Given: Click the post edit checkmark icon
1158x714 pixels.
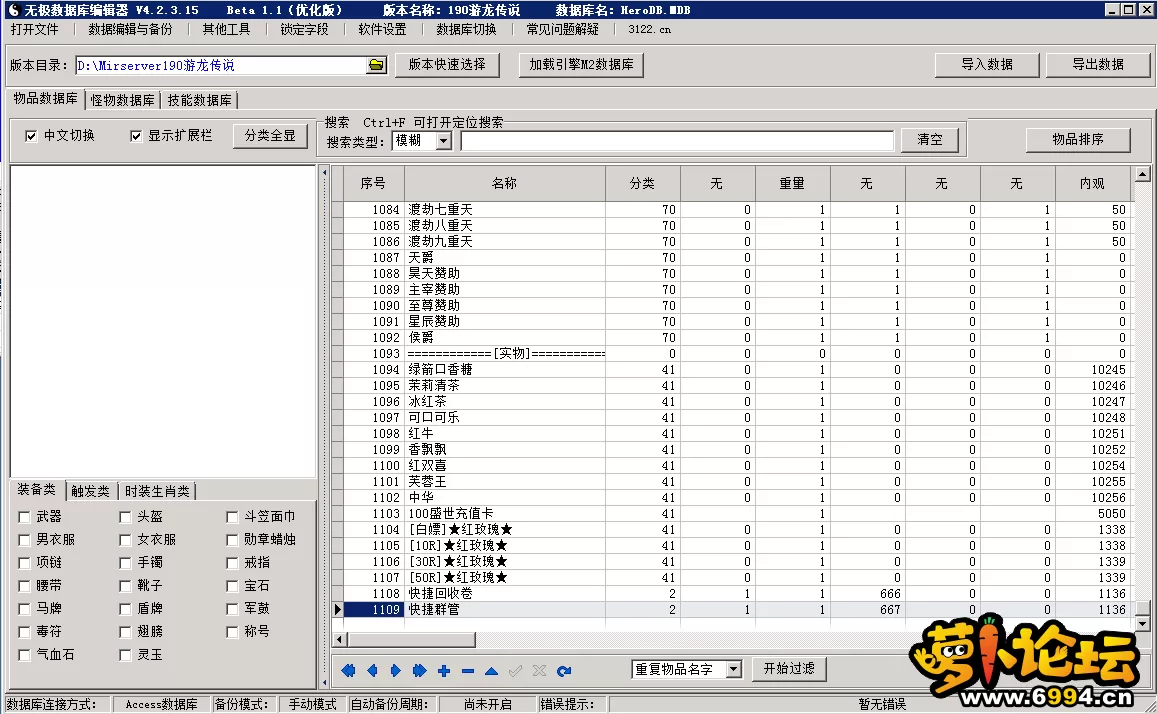Looking at the screenshot, I should 515,670.
